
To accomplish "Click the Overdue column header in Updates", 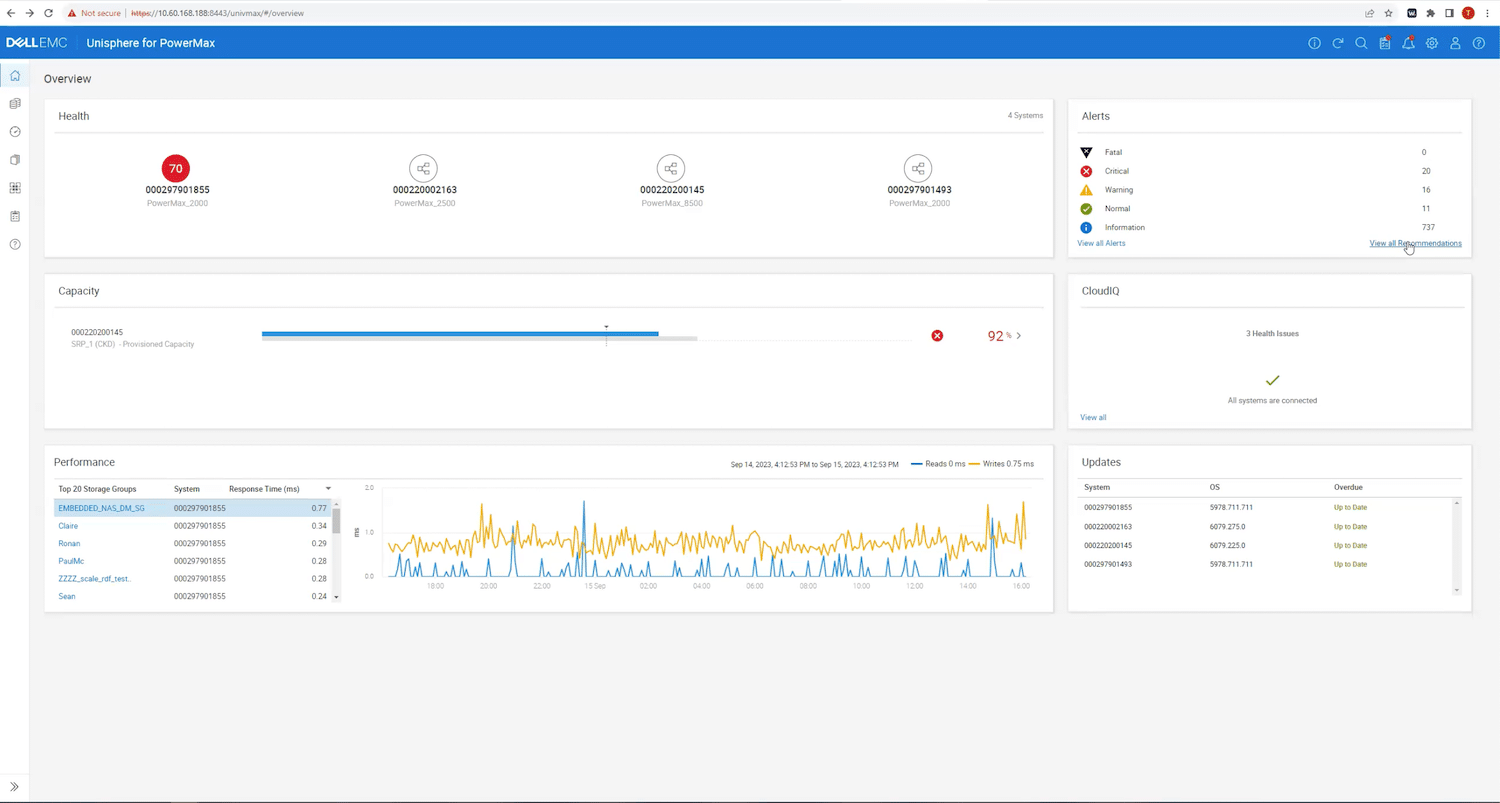I will click(x=1348, y=487).
